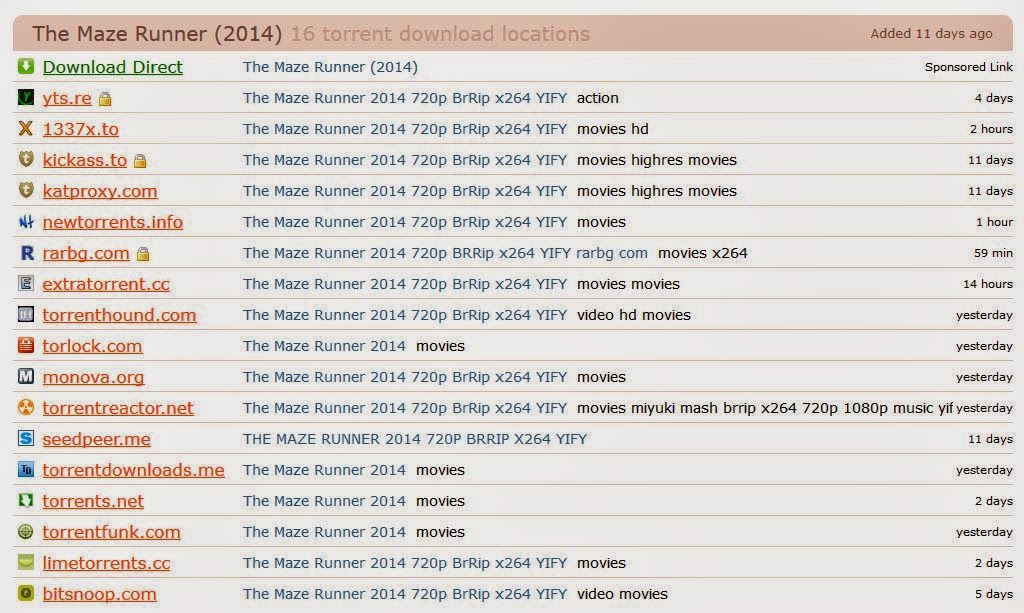
Task: Click the torrent title in the bitsnoop.com row
Action: pos(405,594)
